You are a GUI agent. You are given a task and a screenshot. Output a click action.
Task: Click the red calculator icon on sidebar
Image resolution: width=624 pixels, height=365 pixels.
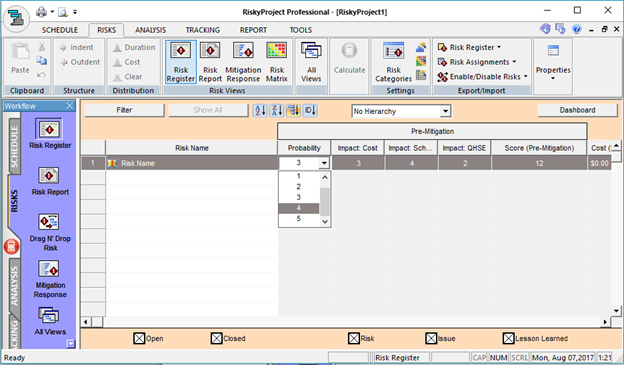[12, 247]
